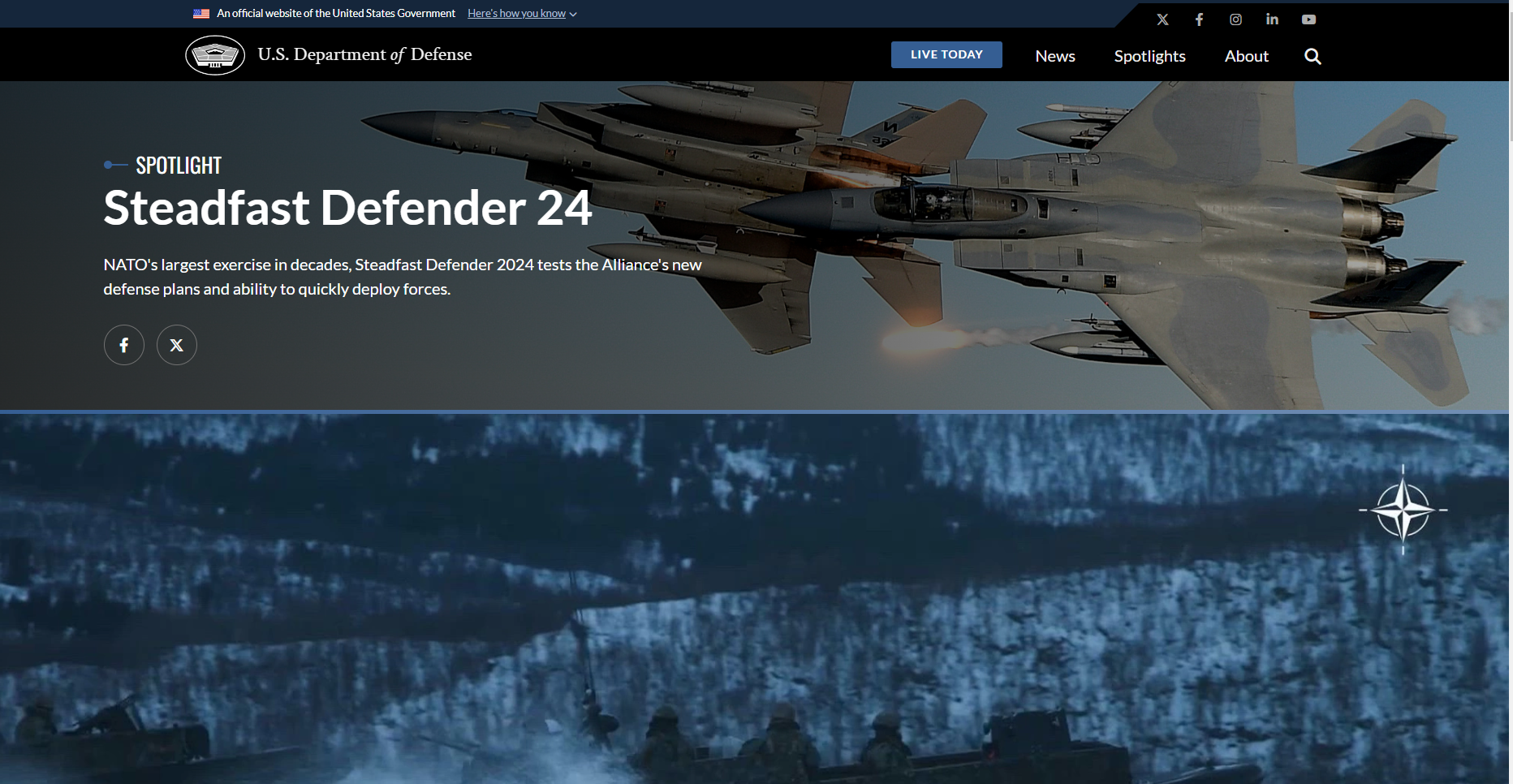Open the X (Twitter) link in top bar

coord(1162,19)
